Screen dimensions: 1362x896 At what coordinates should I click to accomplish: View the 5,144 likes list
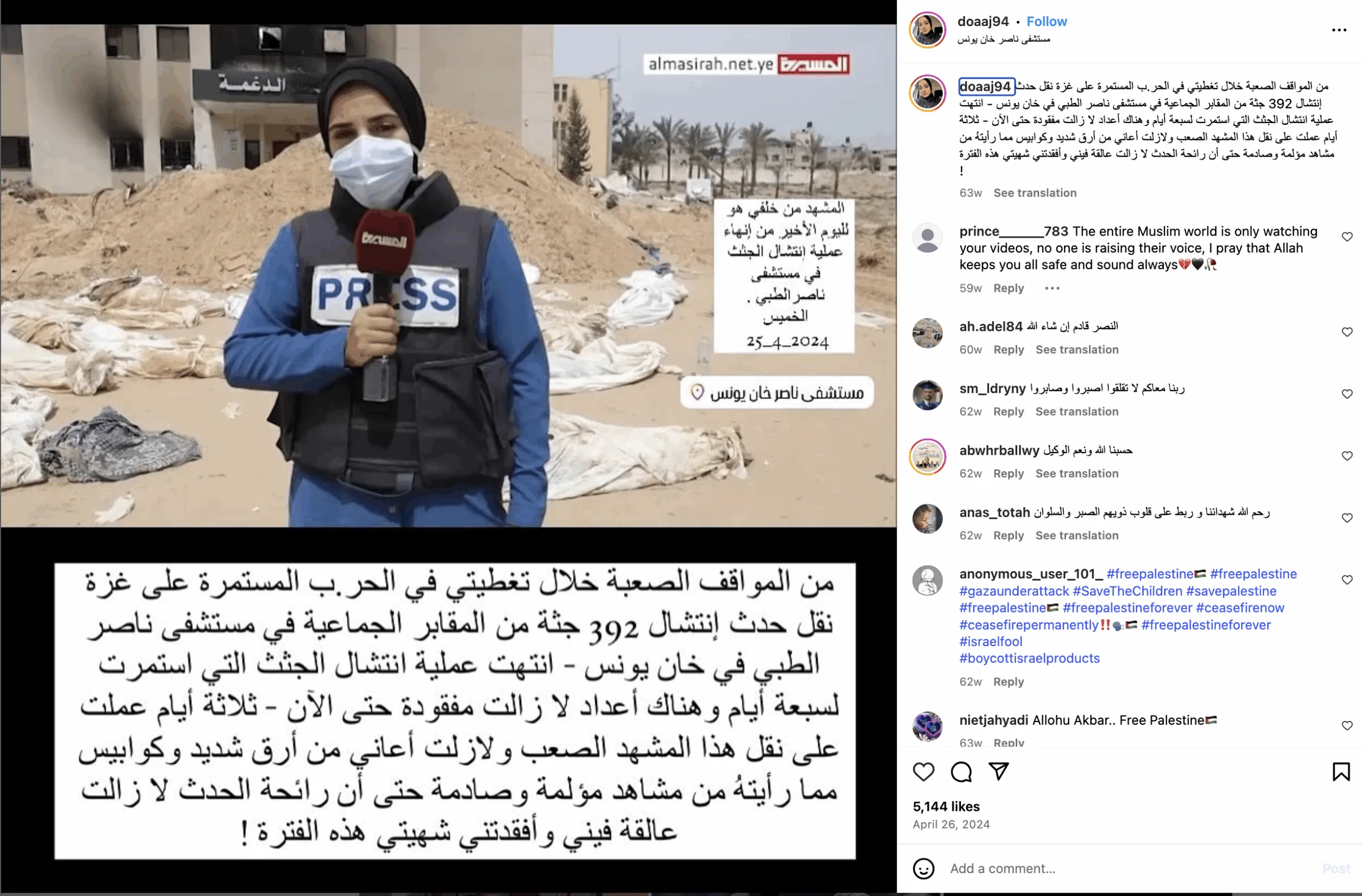pos(946,806)
